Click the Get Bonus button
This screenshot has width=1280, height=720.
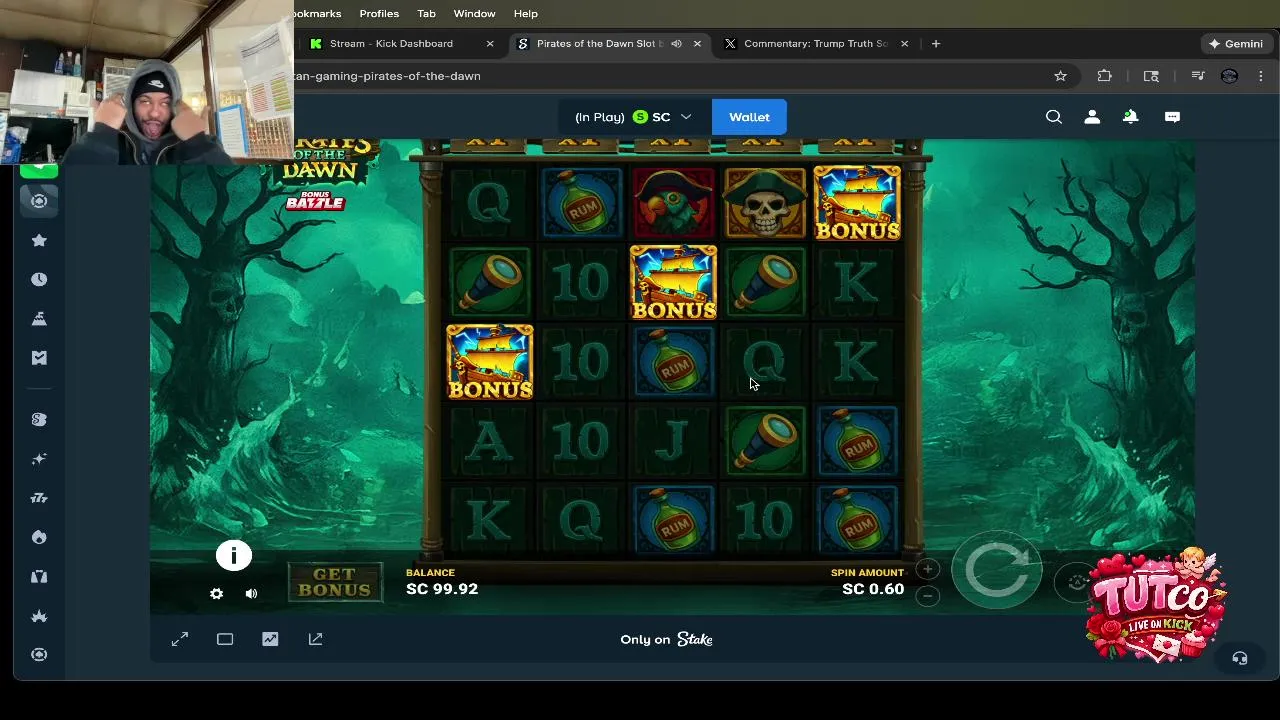[x=335, y=582]
